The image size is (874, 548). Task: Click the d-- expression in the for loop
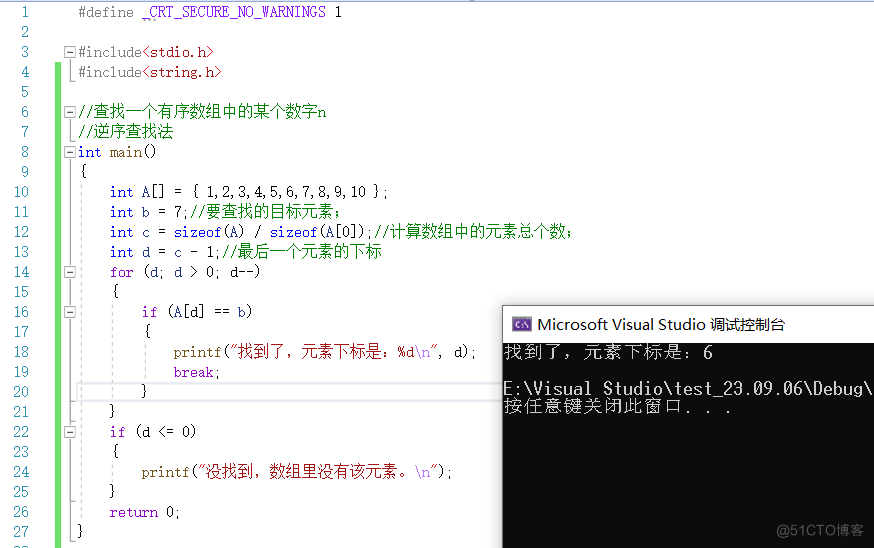(x=243, y=272)
